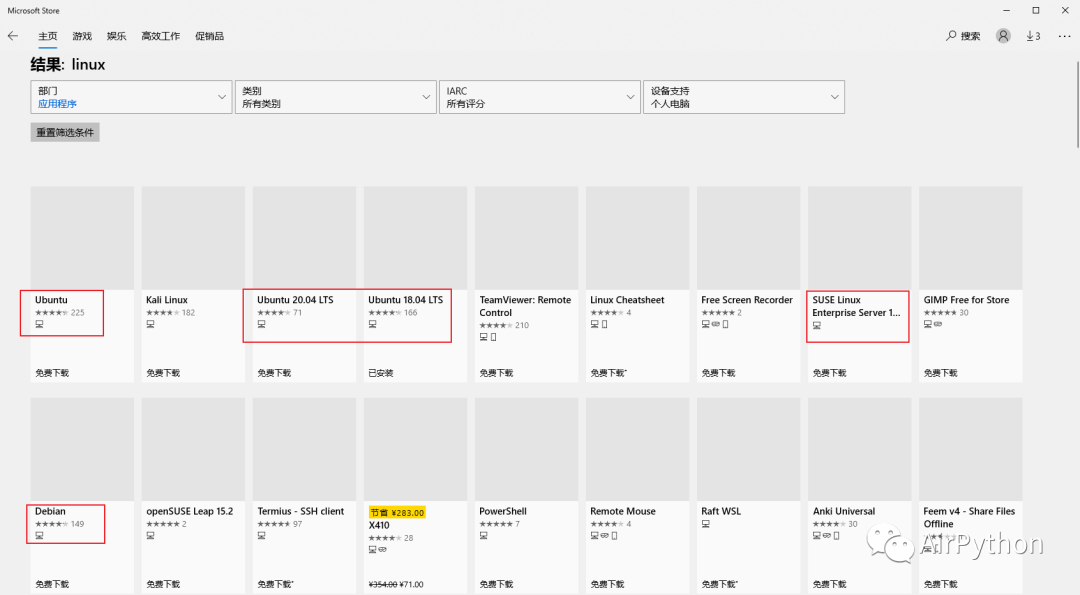Click Remote Mouse mobile device icon

tap(614, 535)
